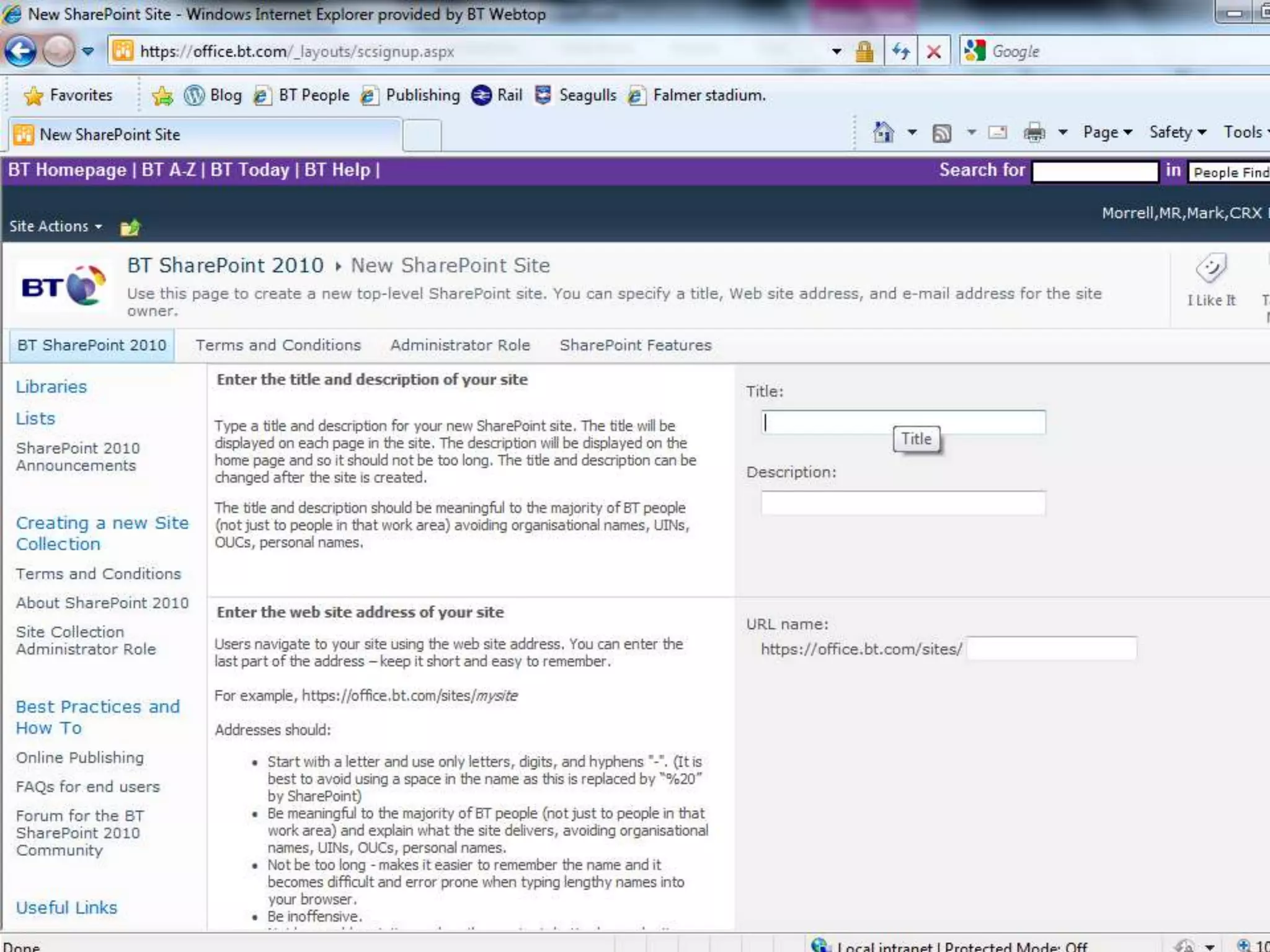Click the Home icon in command bar

pos(884,132)
